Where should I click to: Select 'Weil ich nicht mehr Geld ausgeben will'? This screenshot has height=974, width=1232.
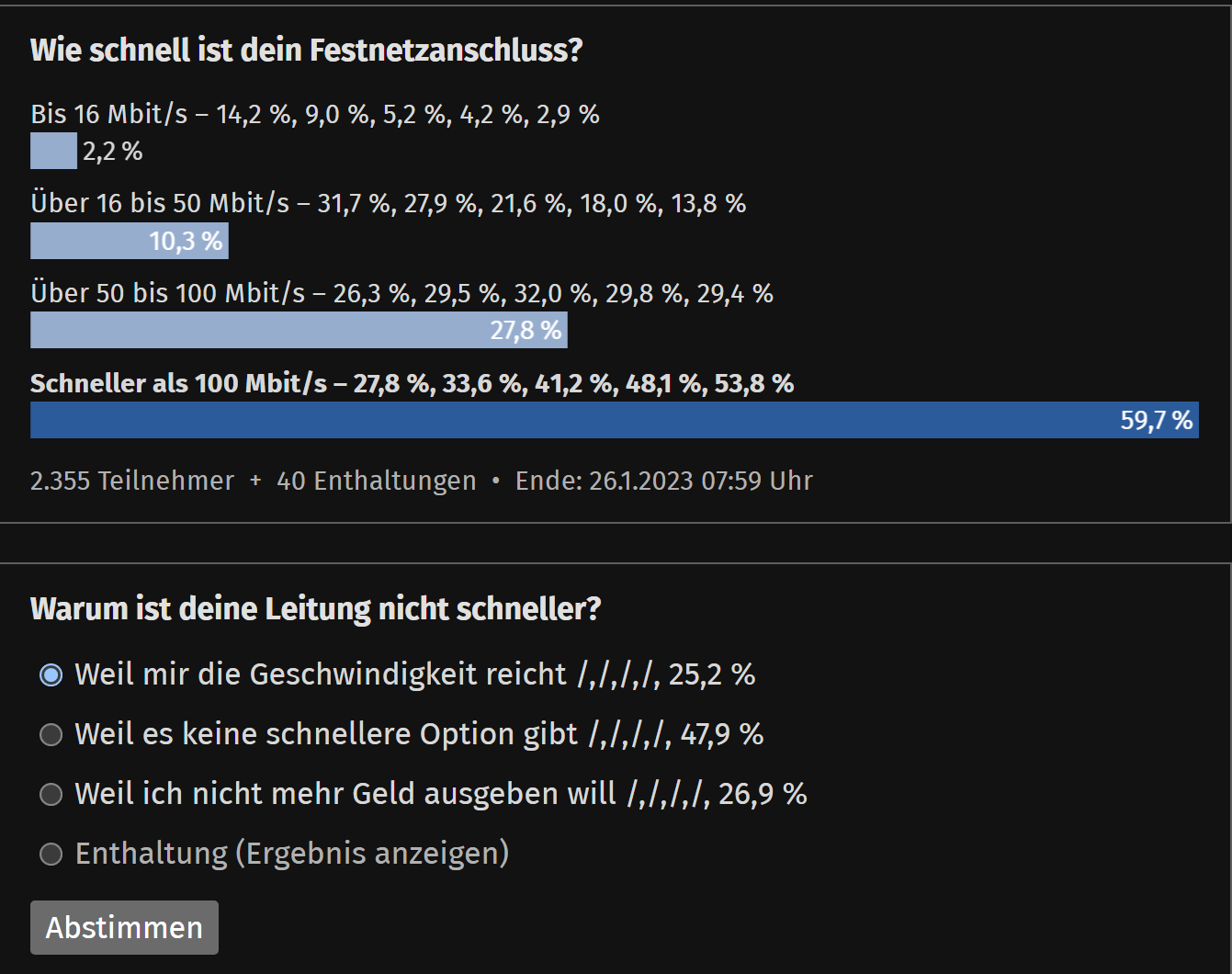coord(51,795)
